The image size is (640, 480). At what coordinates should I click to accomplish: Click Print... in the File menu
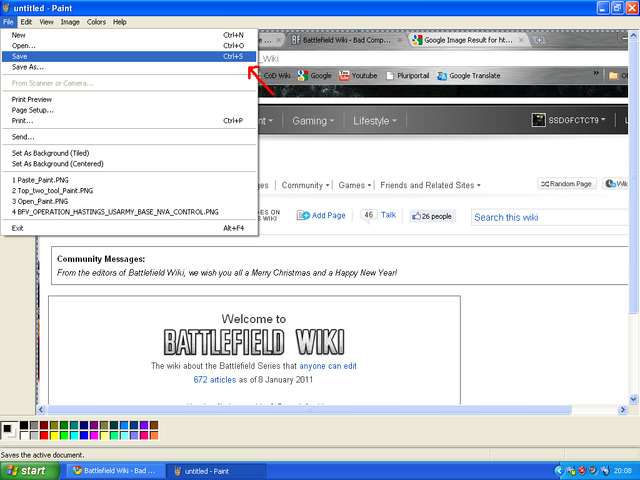tap(129, 120)
